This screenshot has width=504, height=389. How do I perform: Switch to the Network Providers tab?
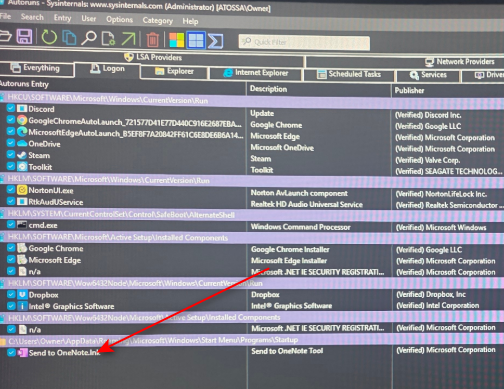[x=460, y=62]
